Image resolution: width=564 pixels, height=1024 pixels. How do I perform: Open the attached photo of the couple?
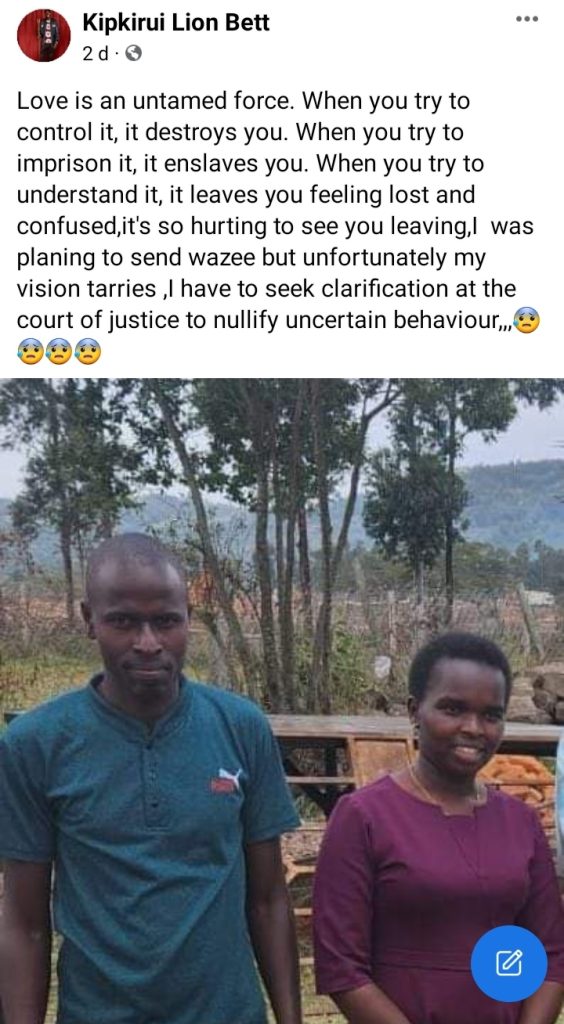pos(282,701)
